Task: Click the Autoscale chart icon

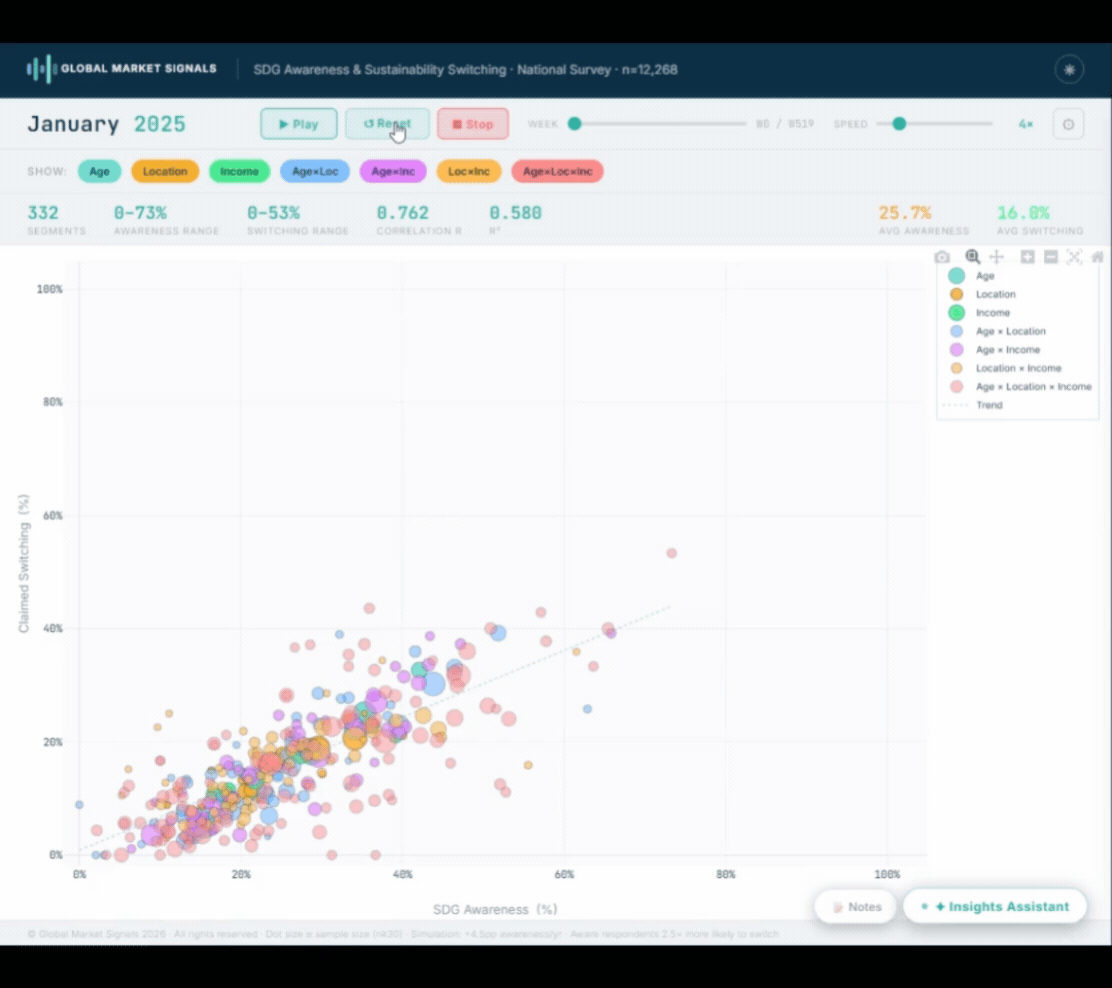Action: pyautogui.click(x=1074, y=257)
